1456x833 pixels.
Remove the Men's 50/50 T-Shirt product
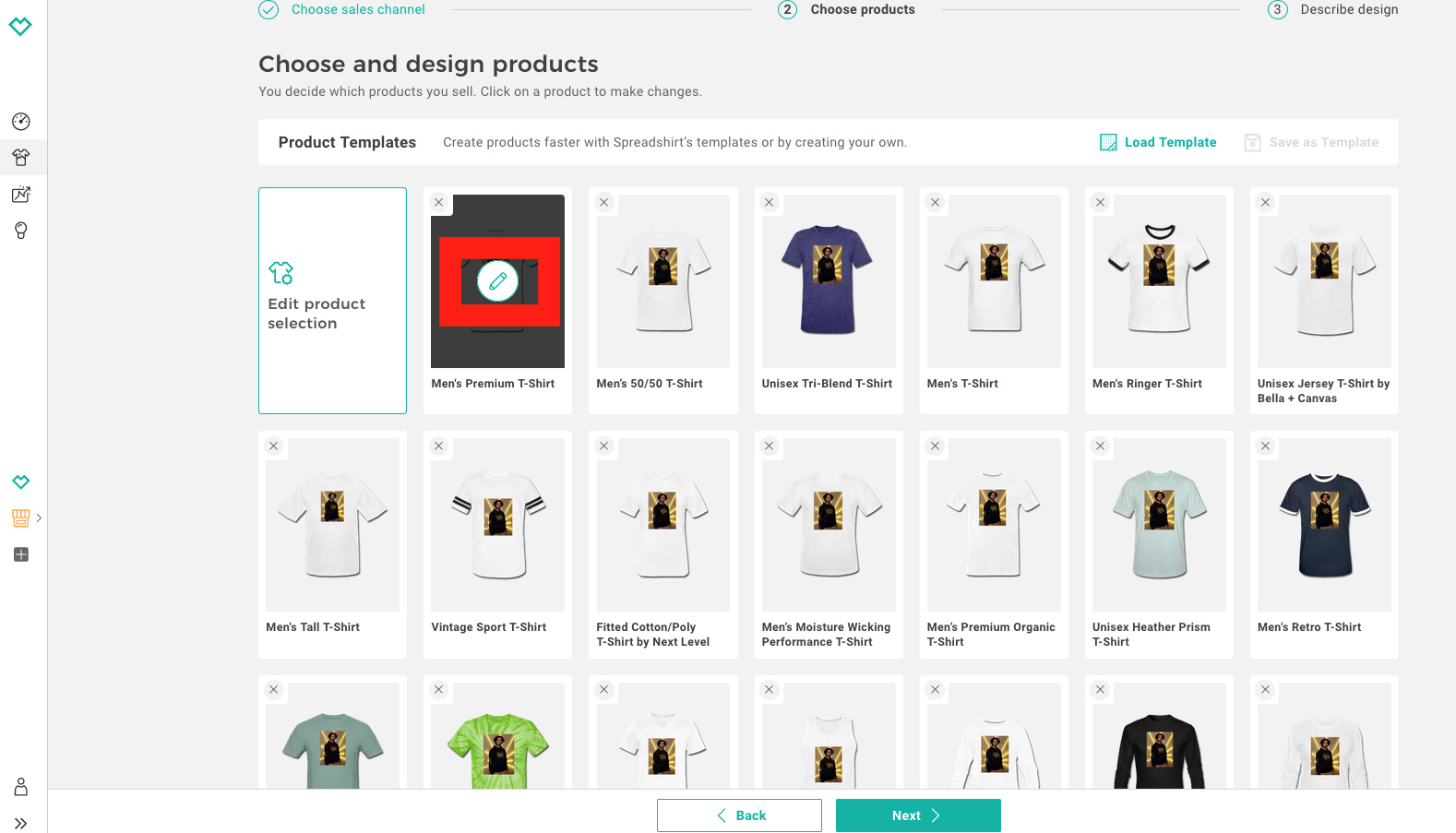[x=604, y=203]
